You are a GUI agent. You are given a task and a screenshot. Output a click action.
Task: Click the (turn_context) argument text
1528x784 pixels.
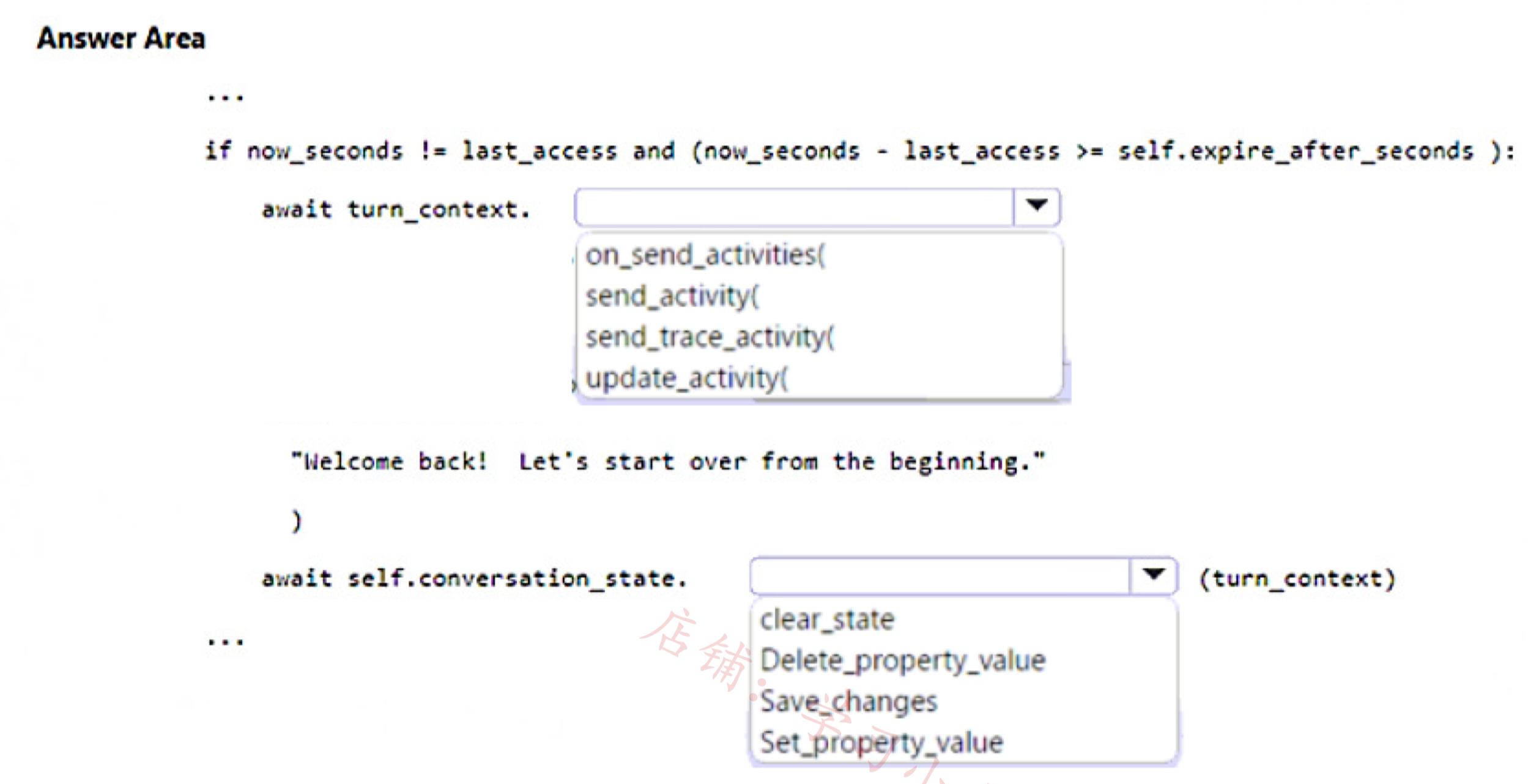1297,579
